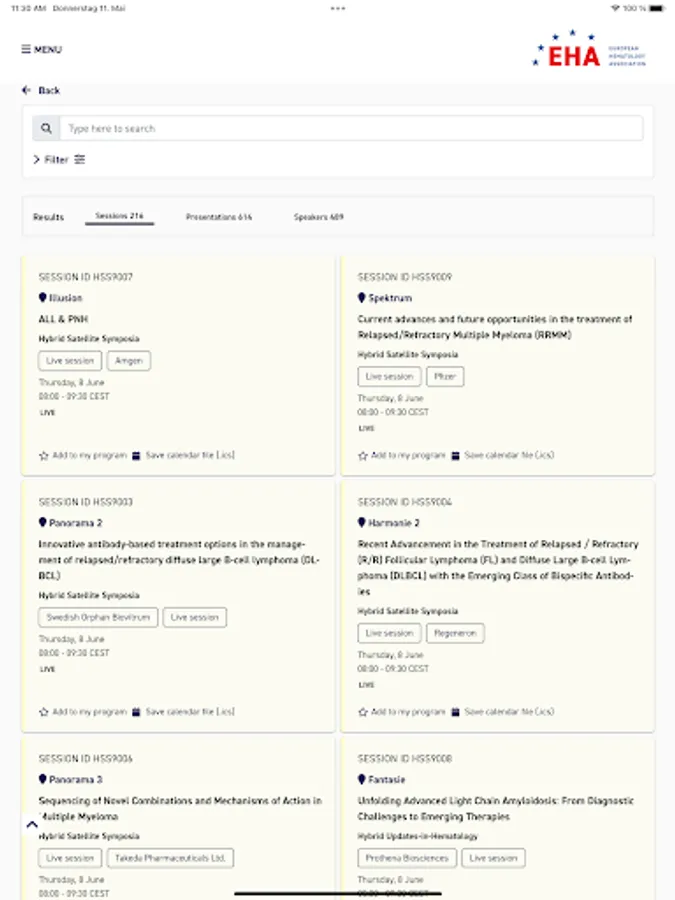
Task: Open the hamburger MENU
Action: pos(41,50)
